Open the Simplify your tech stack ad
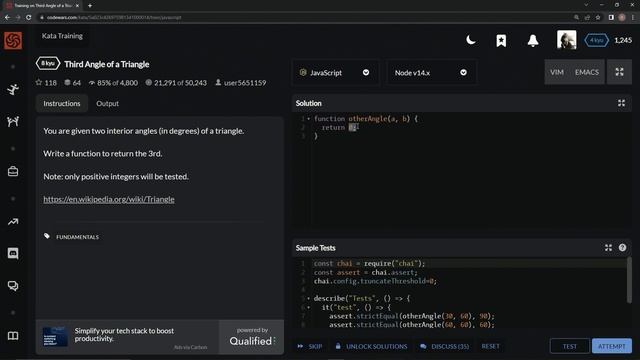Viewport: 640px width, 360px height. (x=127, y=337)
